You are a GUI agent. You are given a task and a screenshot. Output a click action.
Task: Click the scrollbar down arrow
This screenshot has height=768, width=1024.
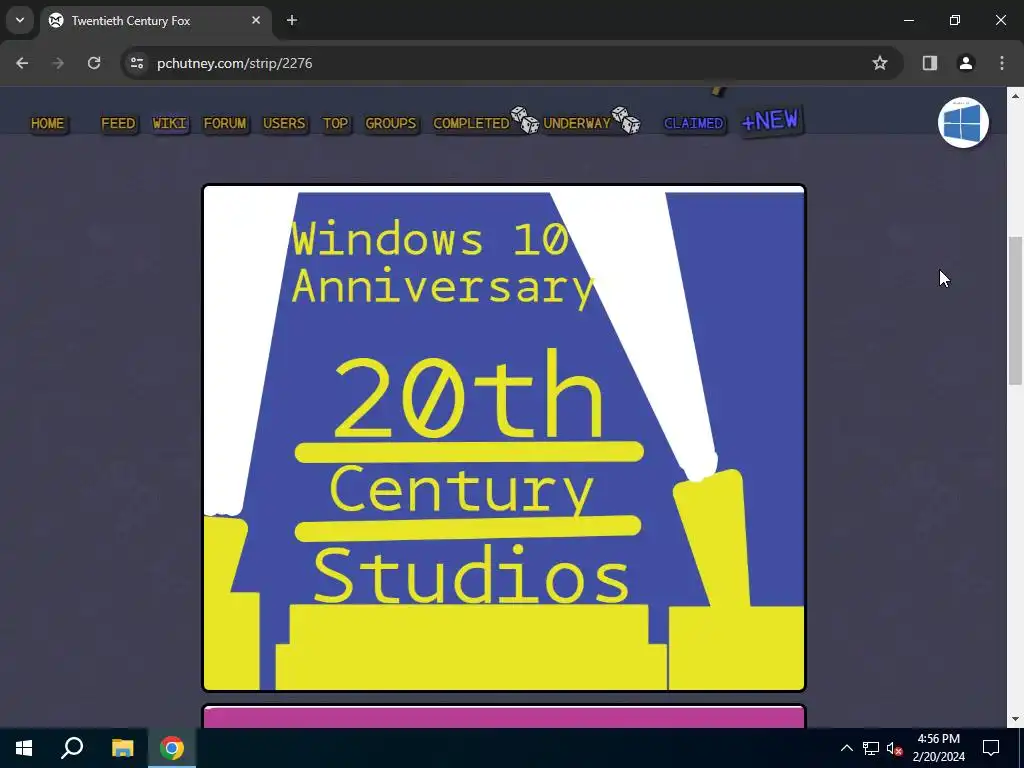(1015, 719)
